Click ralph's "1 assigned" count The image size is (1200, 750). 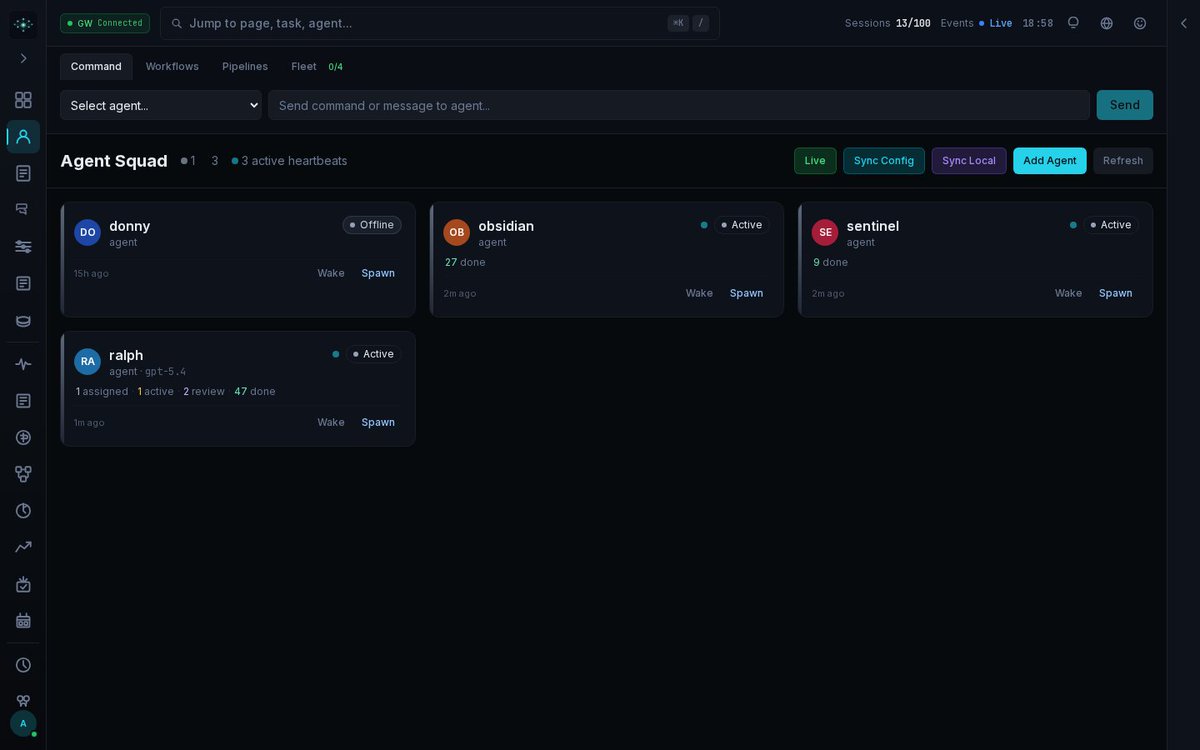102,391
